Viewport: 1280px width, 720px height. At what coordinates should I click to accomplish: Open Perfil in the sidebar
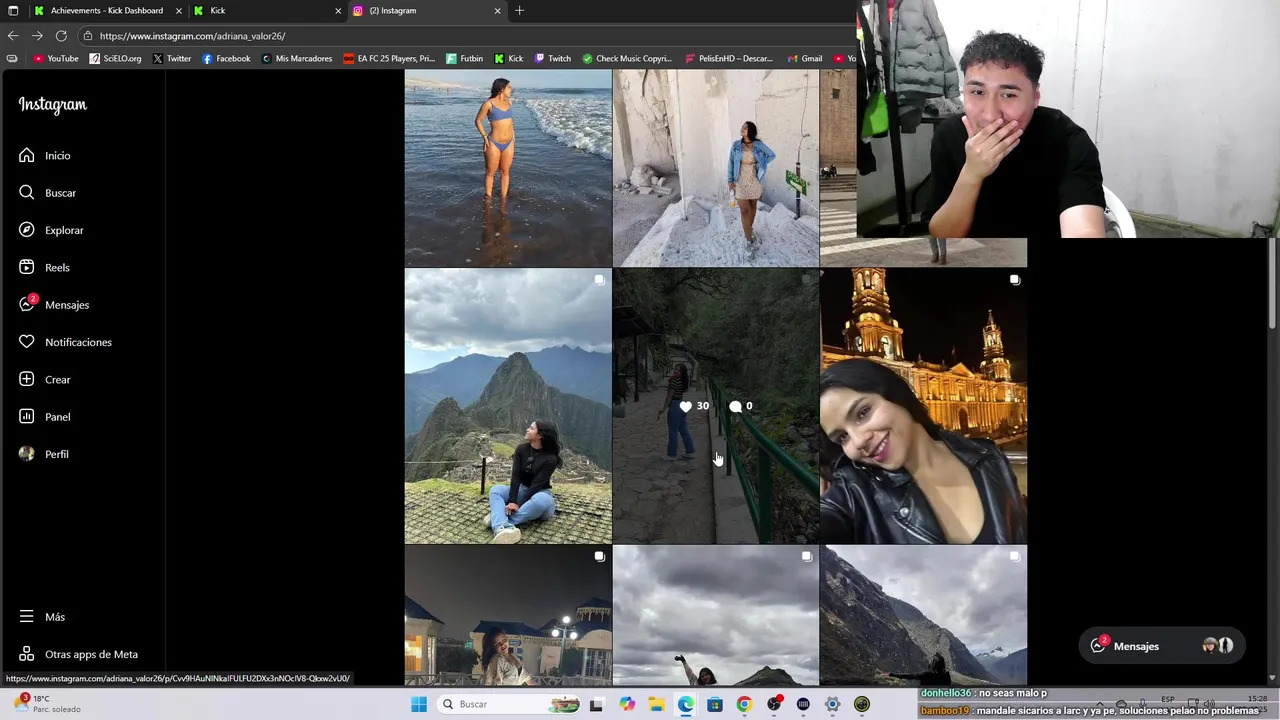(x=44, y=454)
